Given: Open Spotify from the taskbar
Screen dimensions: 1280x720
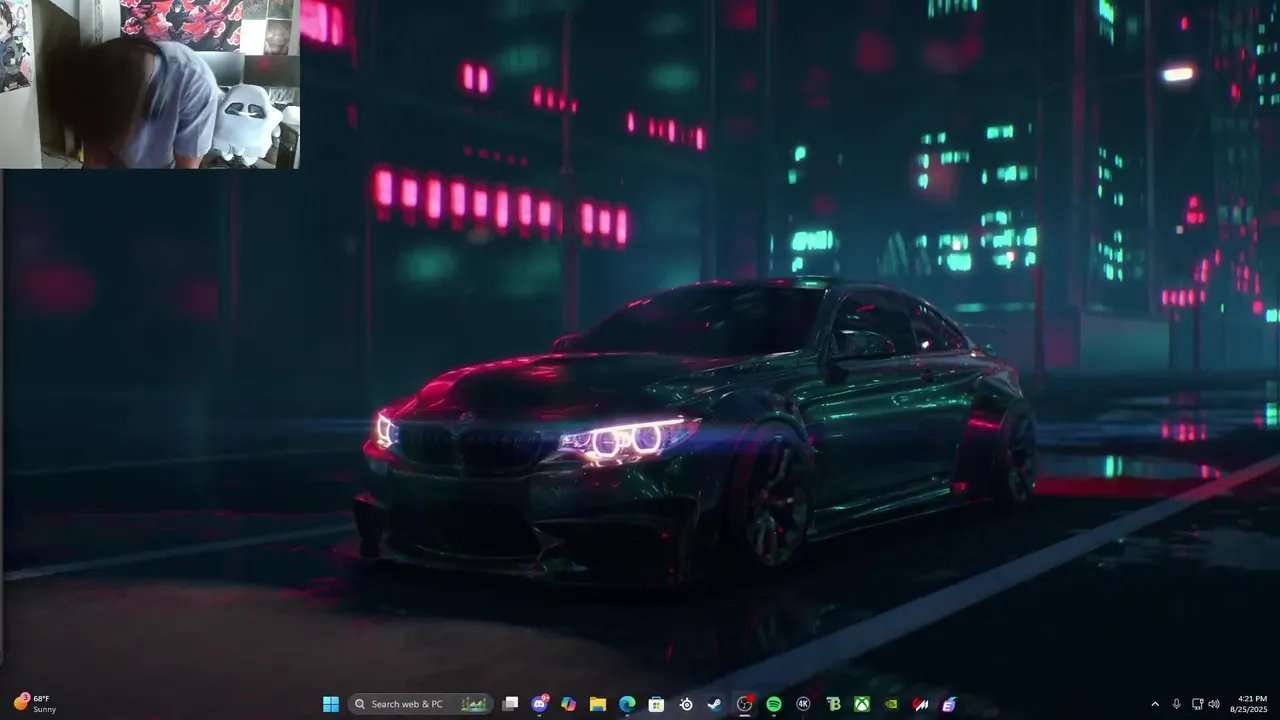Looking at the screenshot, I should coord(774,704).
